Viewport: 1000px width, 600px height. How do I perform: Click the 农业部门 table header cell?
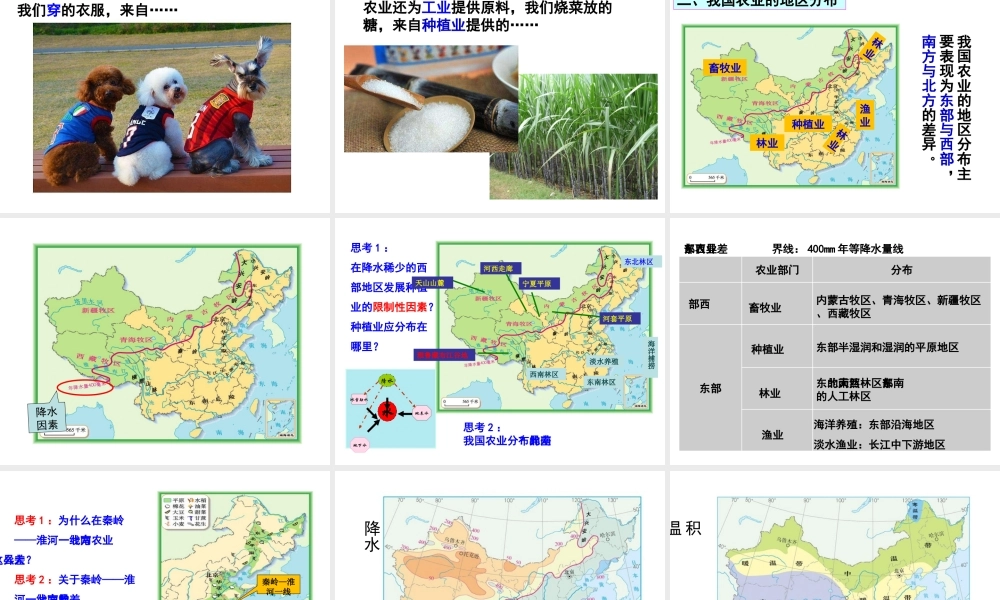click(x=777, y=270)
